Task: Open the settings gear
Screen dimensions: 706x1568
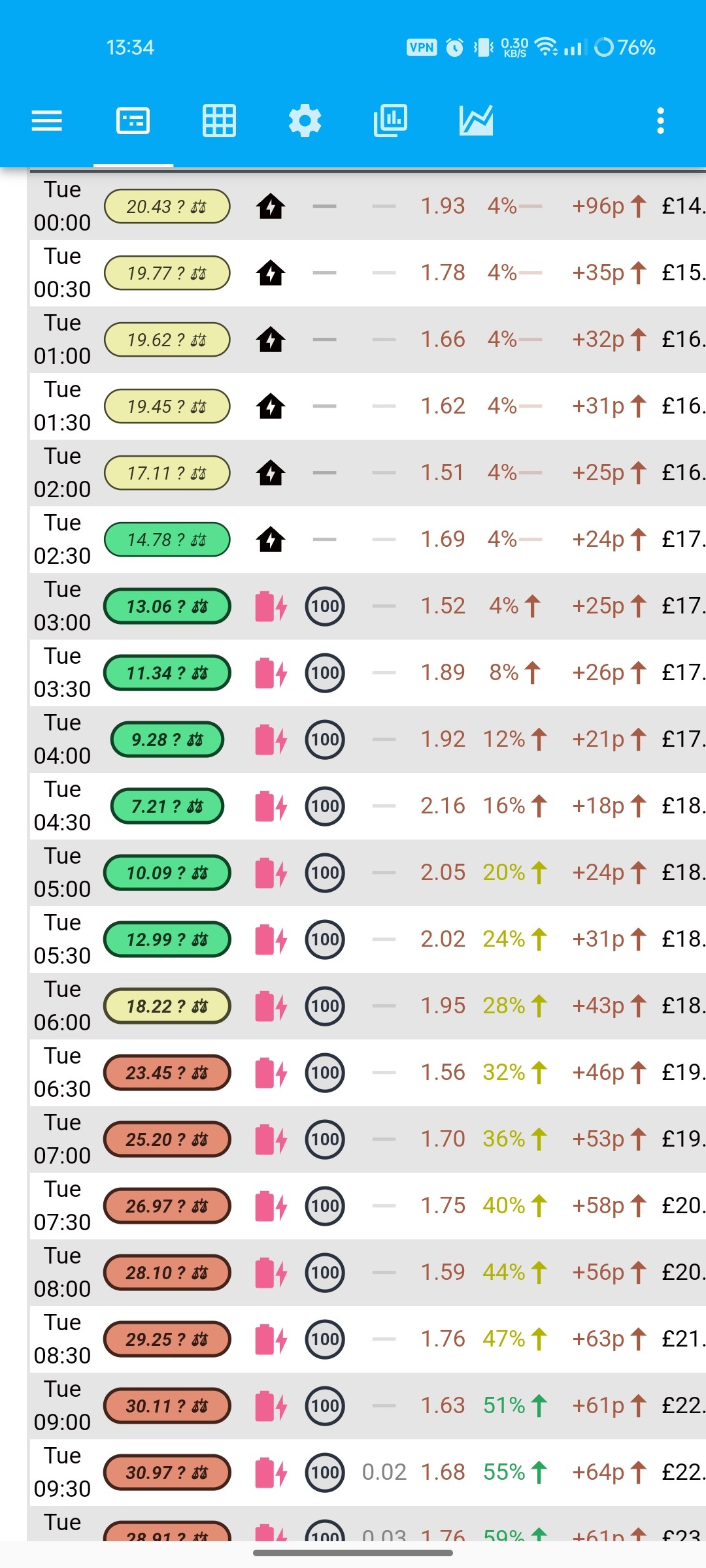Action: 305,121
